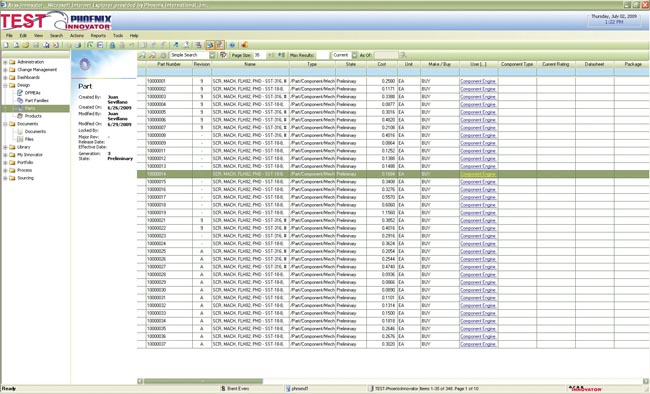Click the As Of date field
This screenshot has height=394, width=650.
click(x=386, y=55)
